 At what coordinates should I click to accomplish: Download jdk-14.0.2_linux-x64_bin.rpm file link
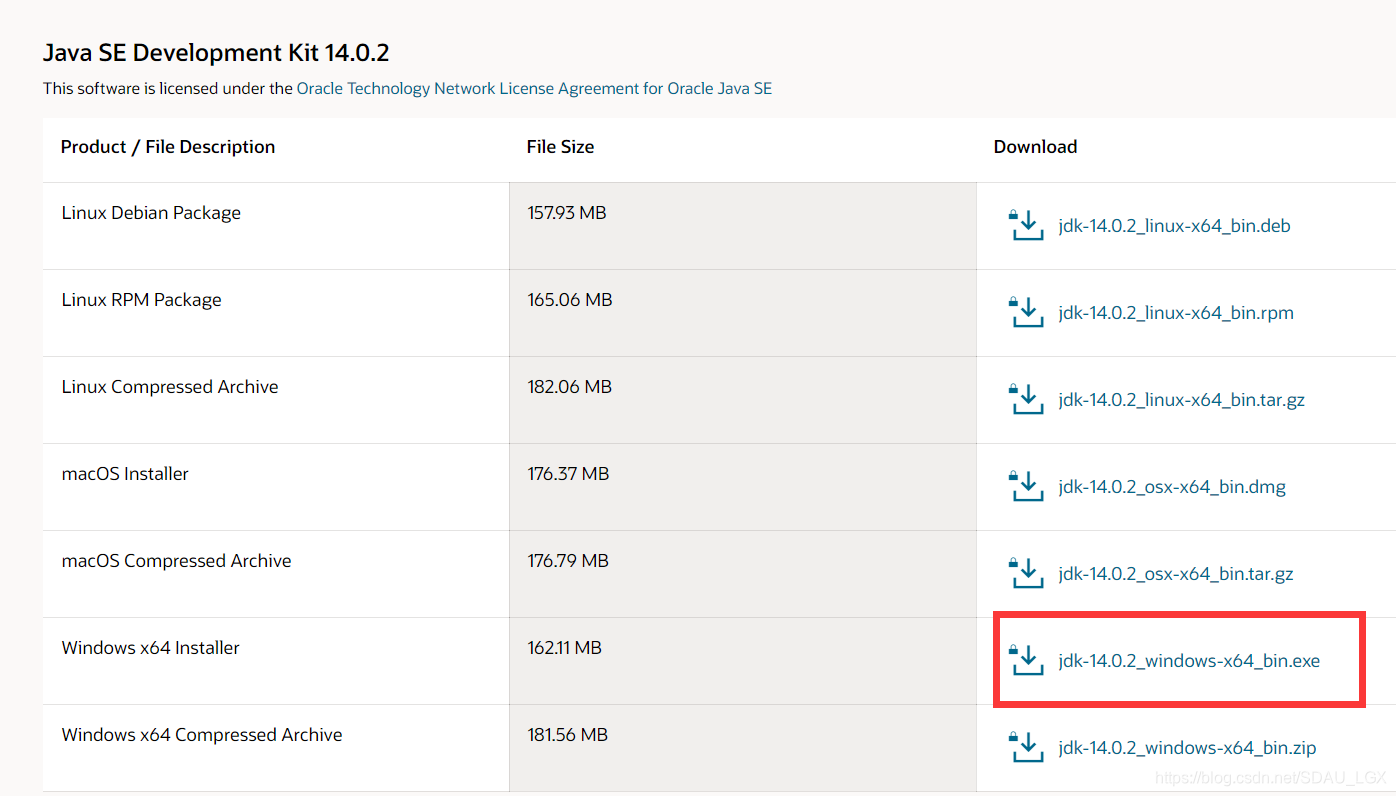pyautogui.click(x=1176, y=313)
